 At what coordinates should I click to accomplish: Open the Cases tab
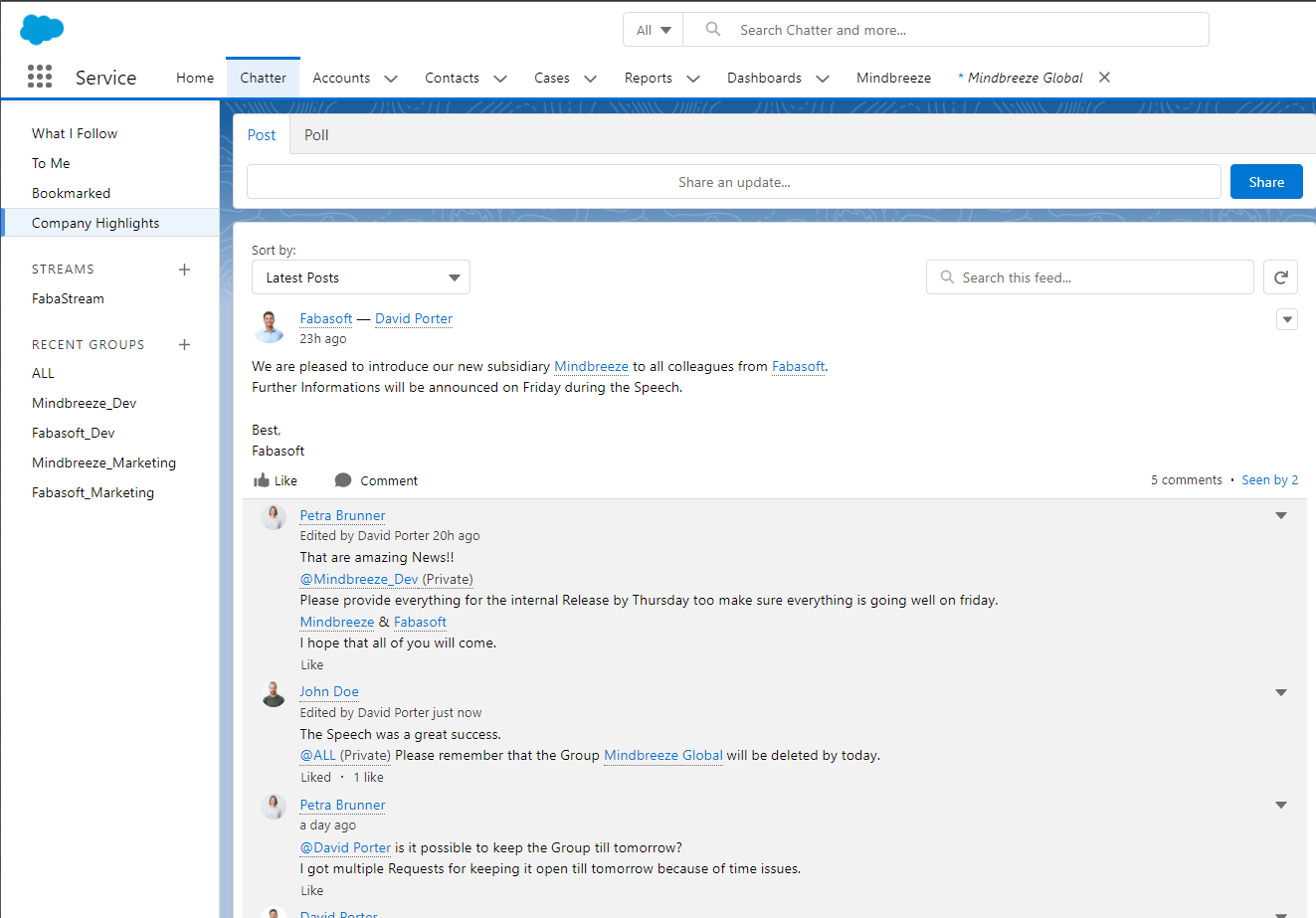point(552,78)
